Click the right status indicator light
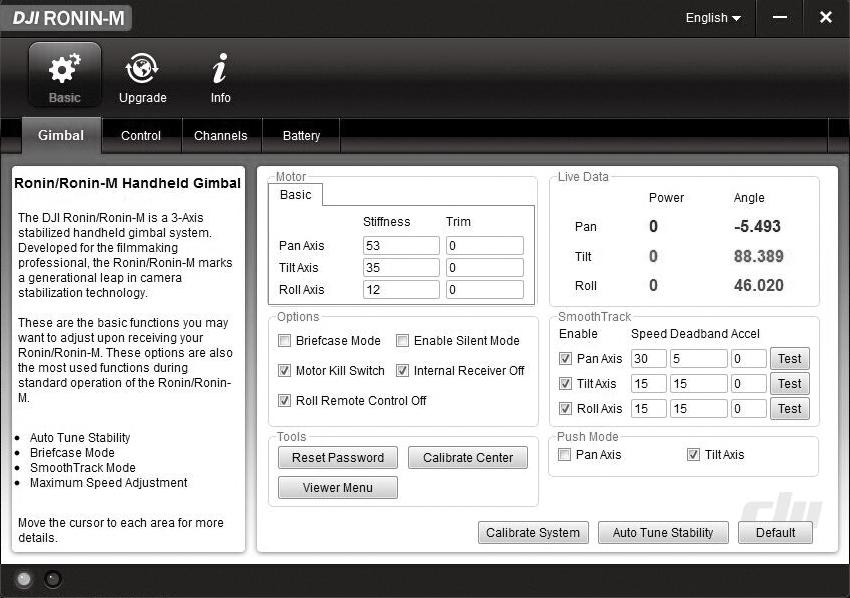The width and height of the screenshot is (850, 598). coord(53,579)
